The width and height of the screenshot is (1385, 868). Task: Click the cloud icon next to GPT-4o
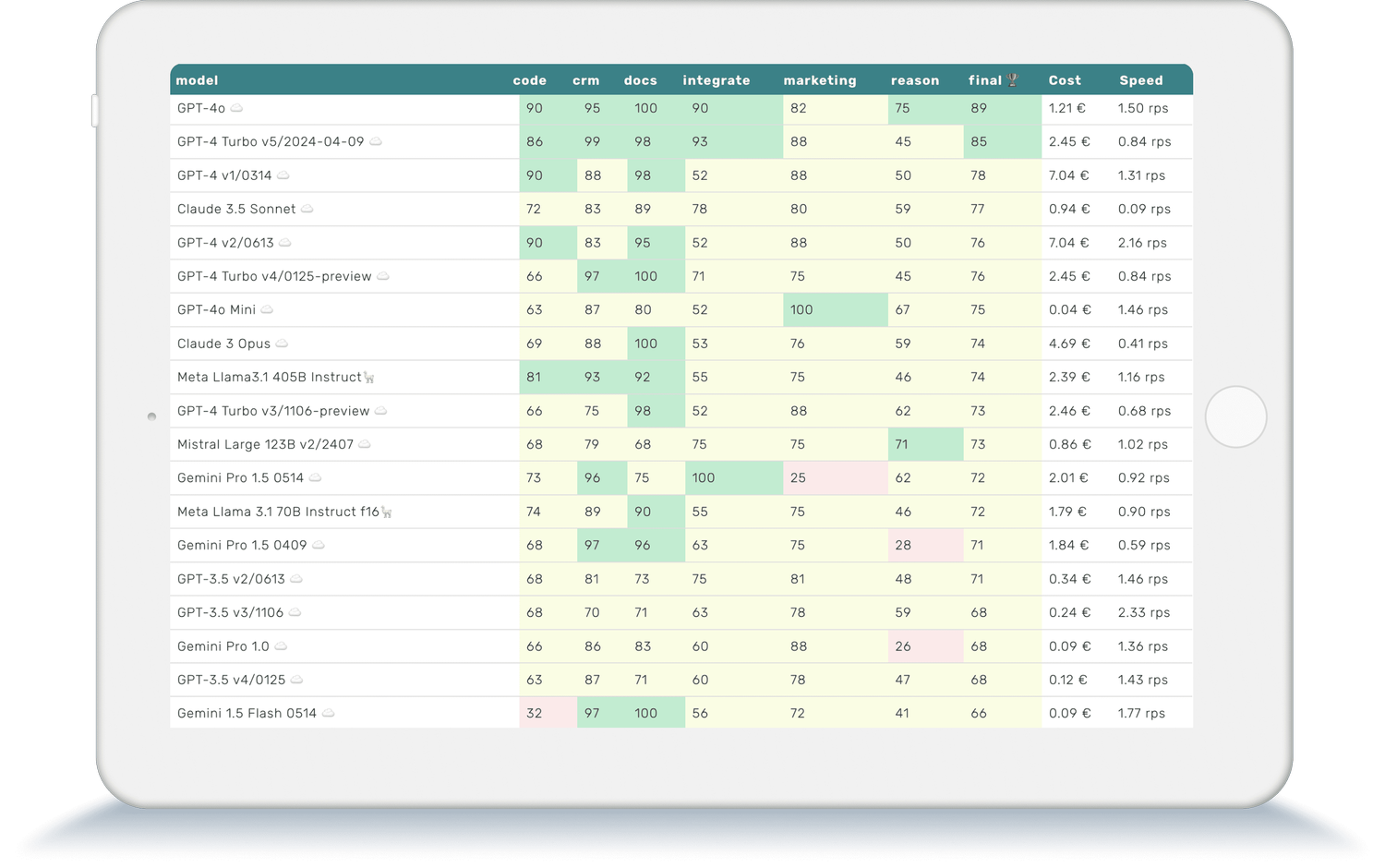click(x=237, y=108)
